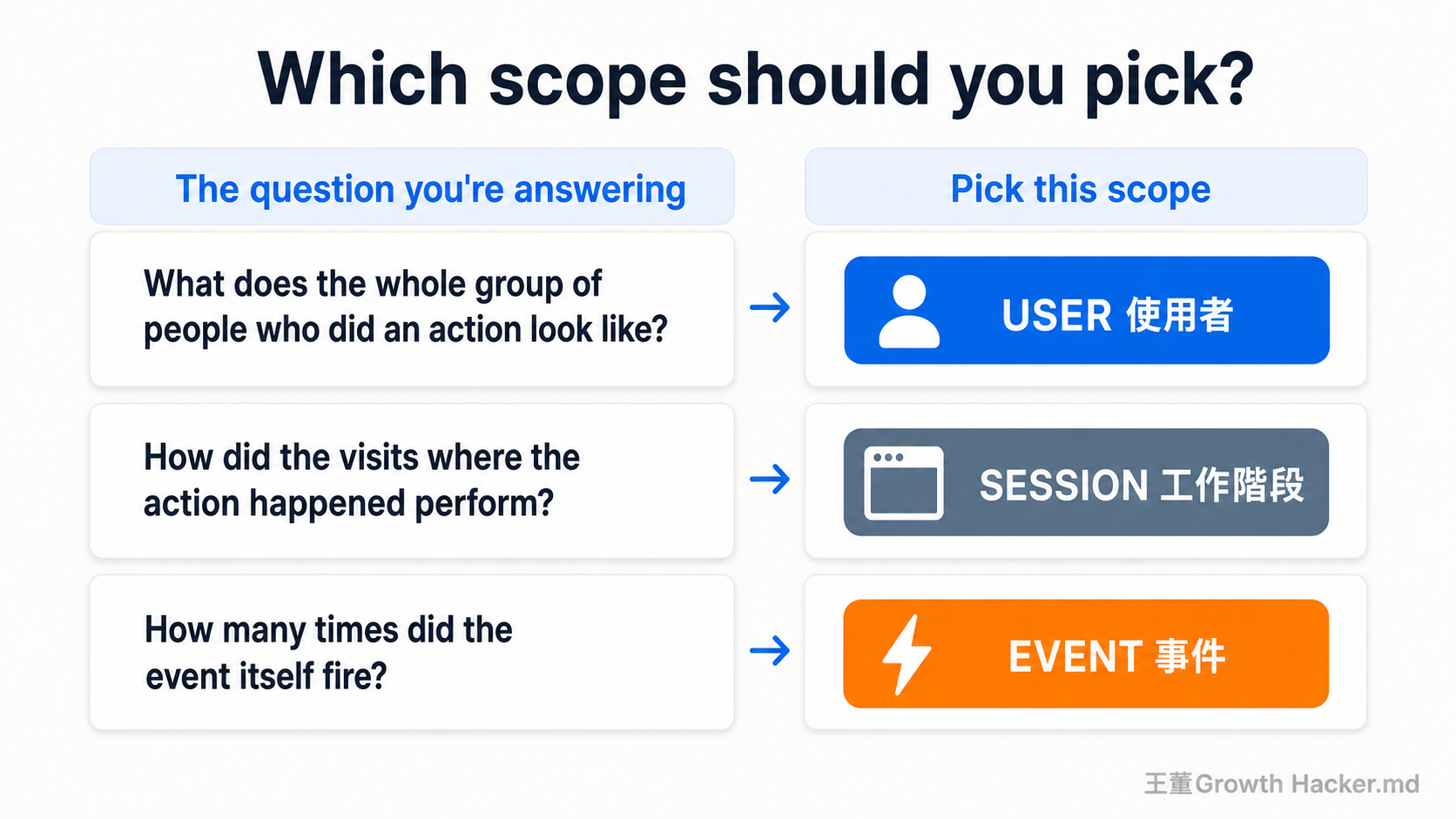The height and width of the screenshot is (819, 1456).
Task: Open the 'How did the visits' card
Action: tap(412, 480)
